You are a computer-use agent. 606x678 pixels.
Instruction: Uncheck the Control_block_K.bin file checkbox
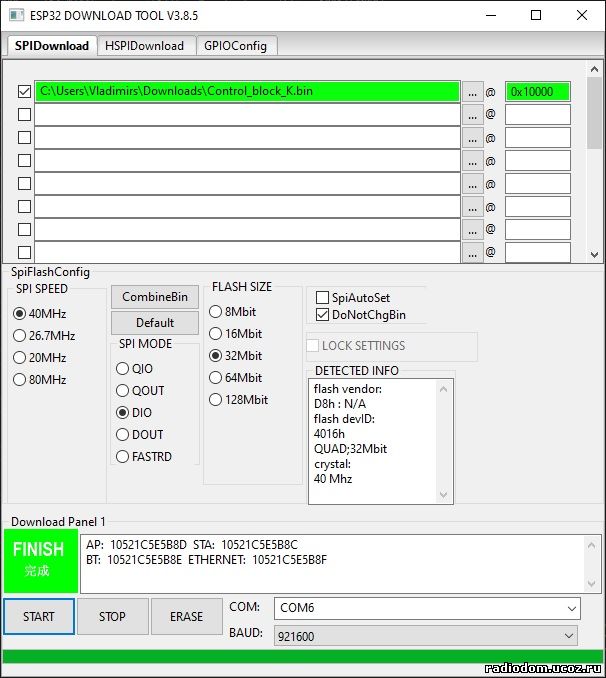(24, 91)
